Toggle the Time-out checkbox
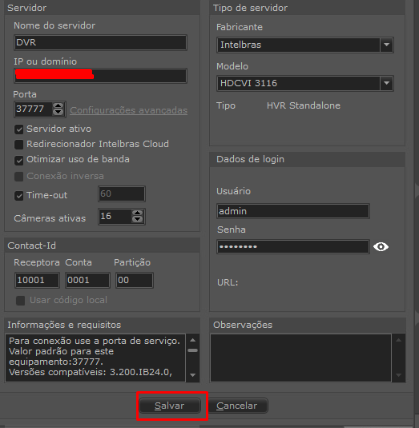Viewport: 419px width, 428px height. (x=19, y=196)
